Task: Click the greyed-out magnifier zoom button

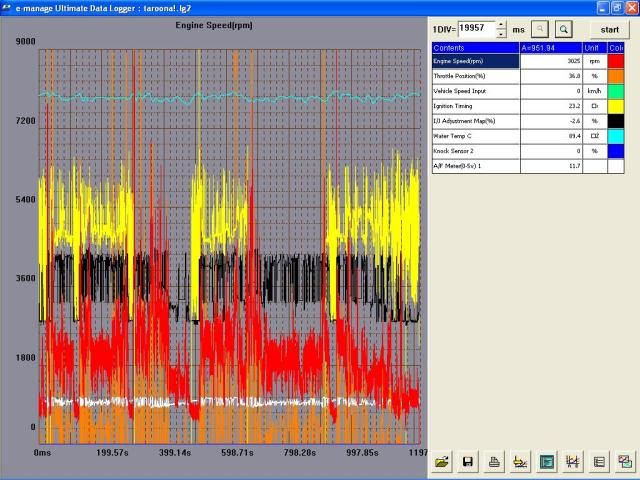Action: (540, 29)
